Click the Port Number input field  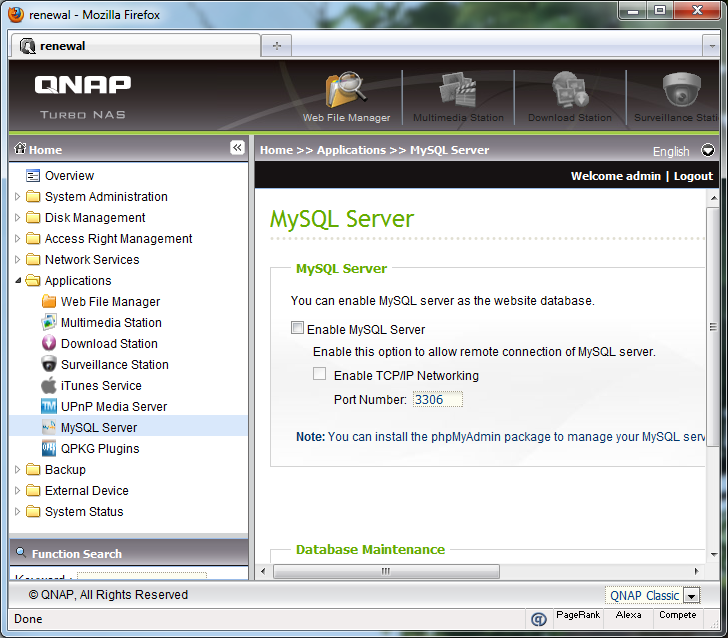tap(437, 400)
